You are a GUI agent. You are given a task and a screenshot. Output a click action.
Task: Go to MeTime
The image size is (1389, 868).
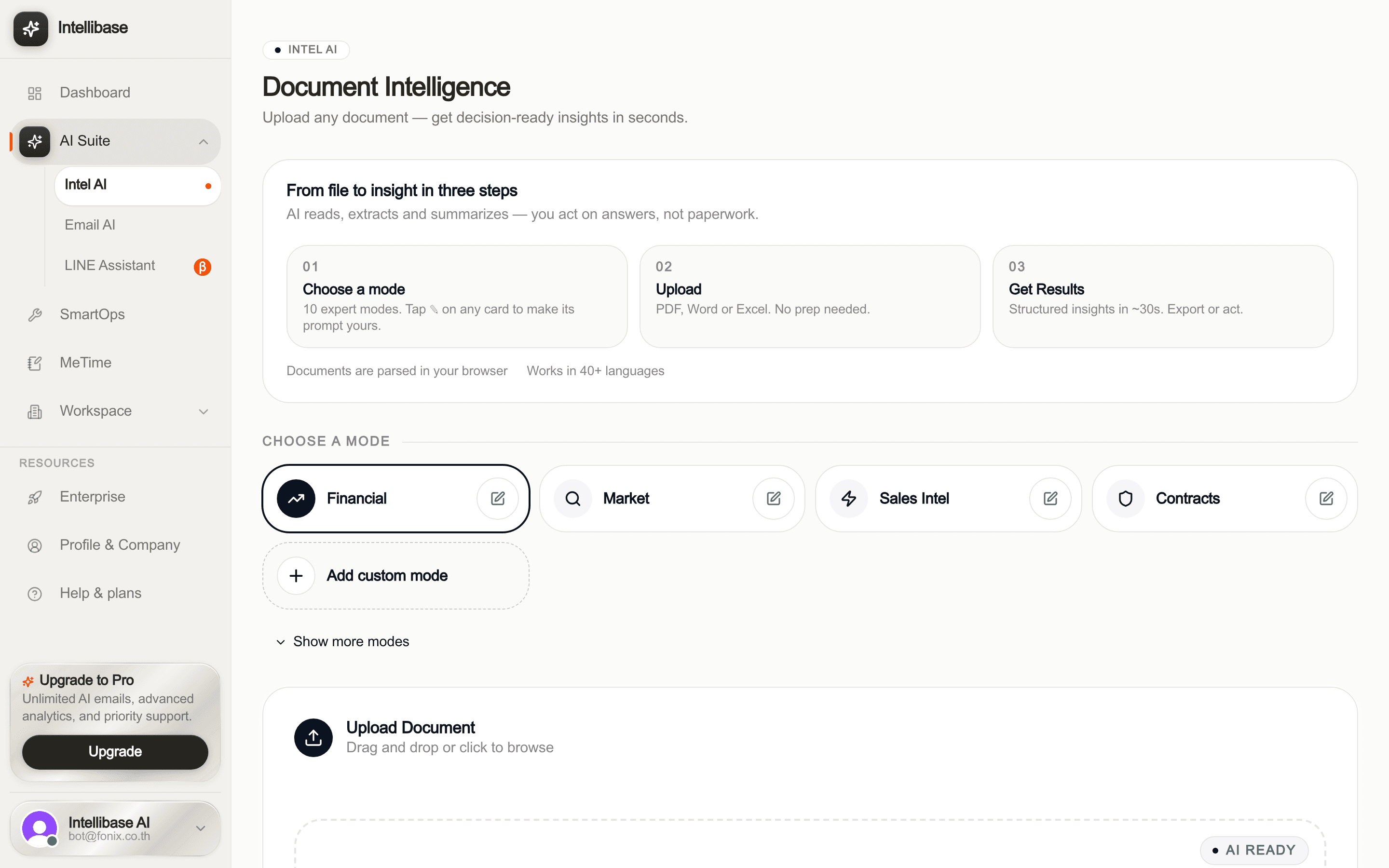115,363
